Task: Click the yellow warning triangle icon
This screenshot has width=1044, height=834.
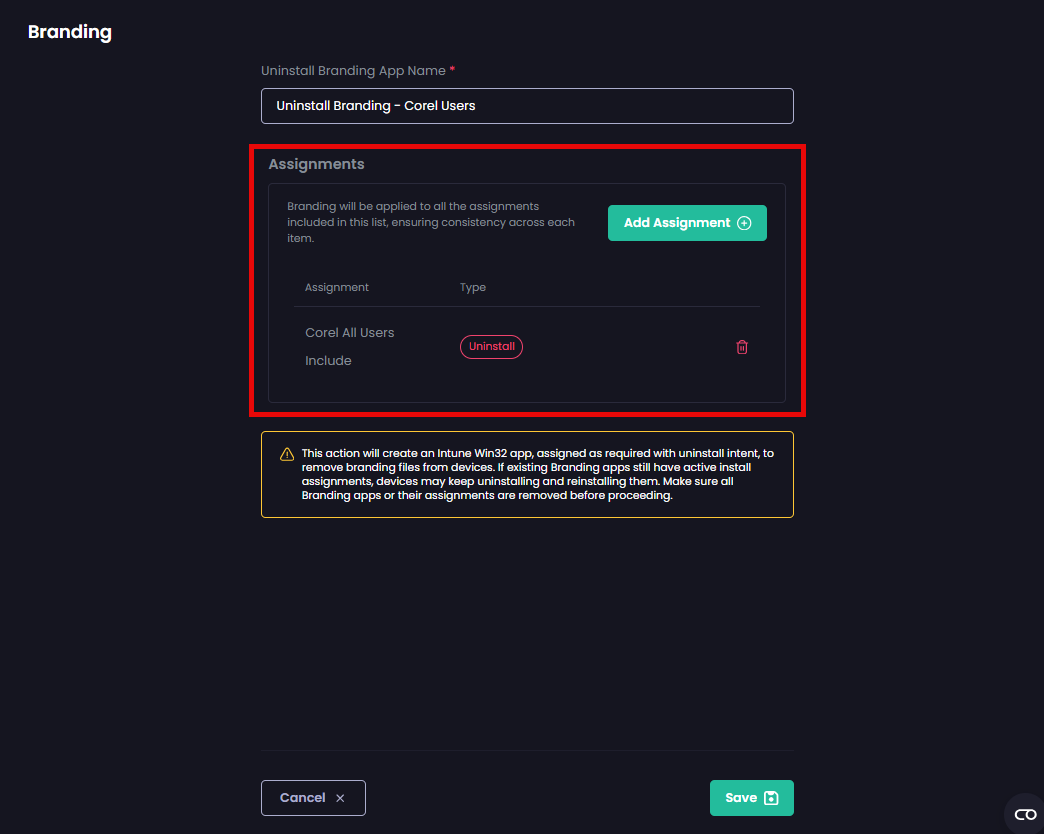Action: click(287, 454)
